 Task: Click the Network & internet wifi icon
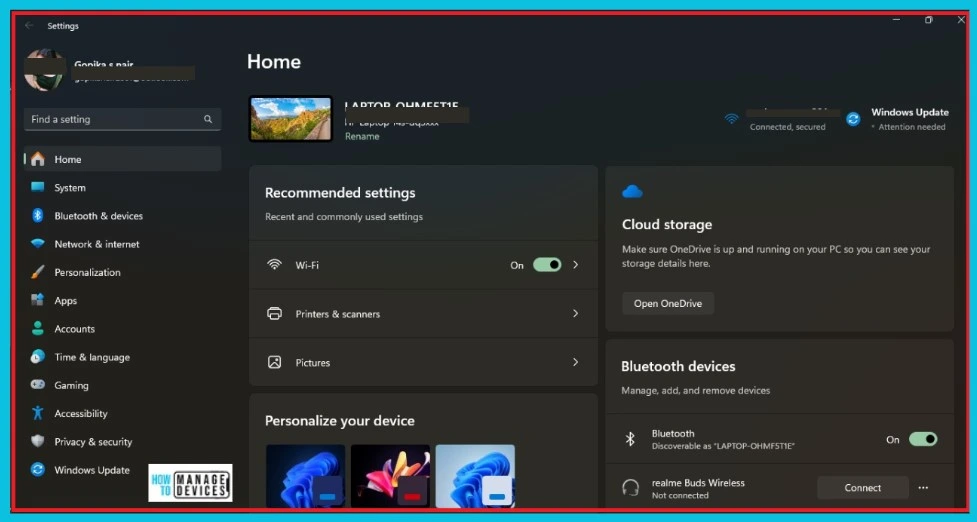pyautogui.click(x=37, y=244)
